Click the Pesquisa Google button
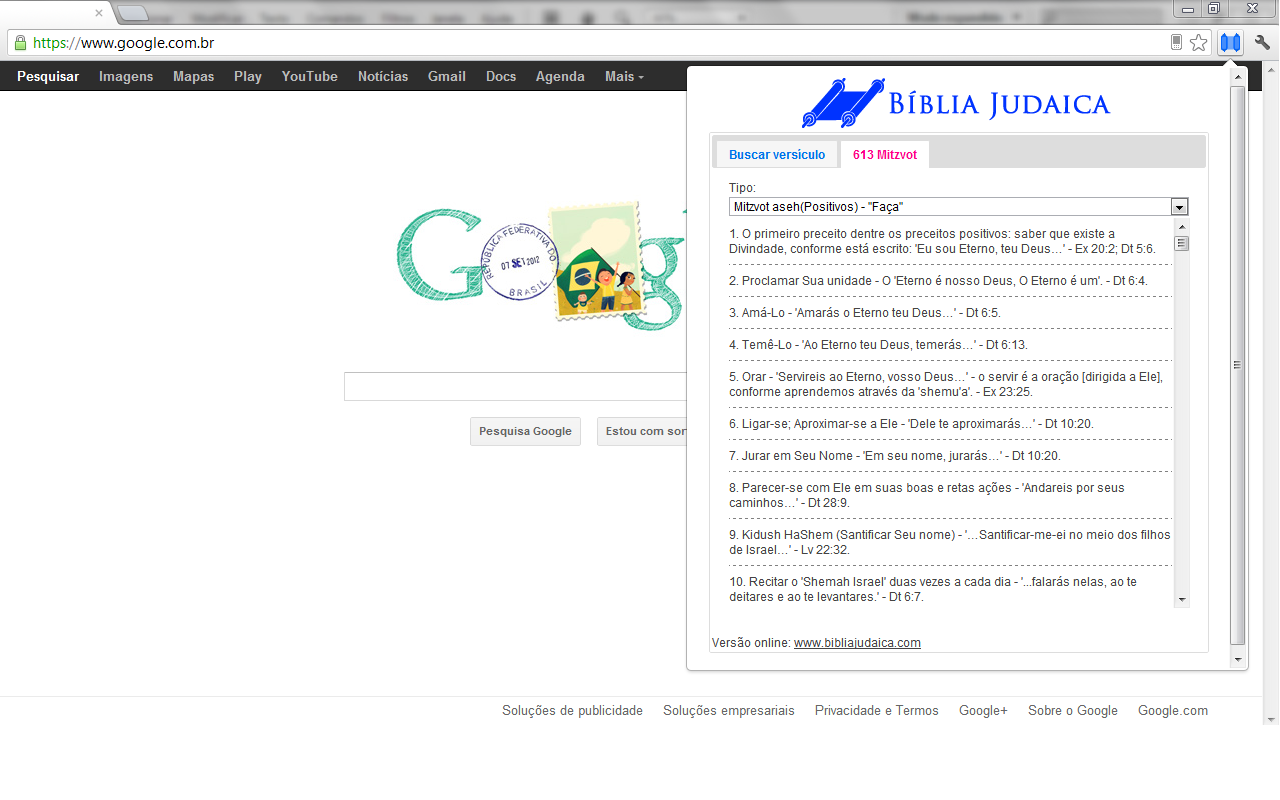The width and height of the screenshot is (1280, 800). click(525, 431)
